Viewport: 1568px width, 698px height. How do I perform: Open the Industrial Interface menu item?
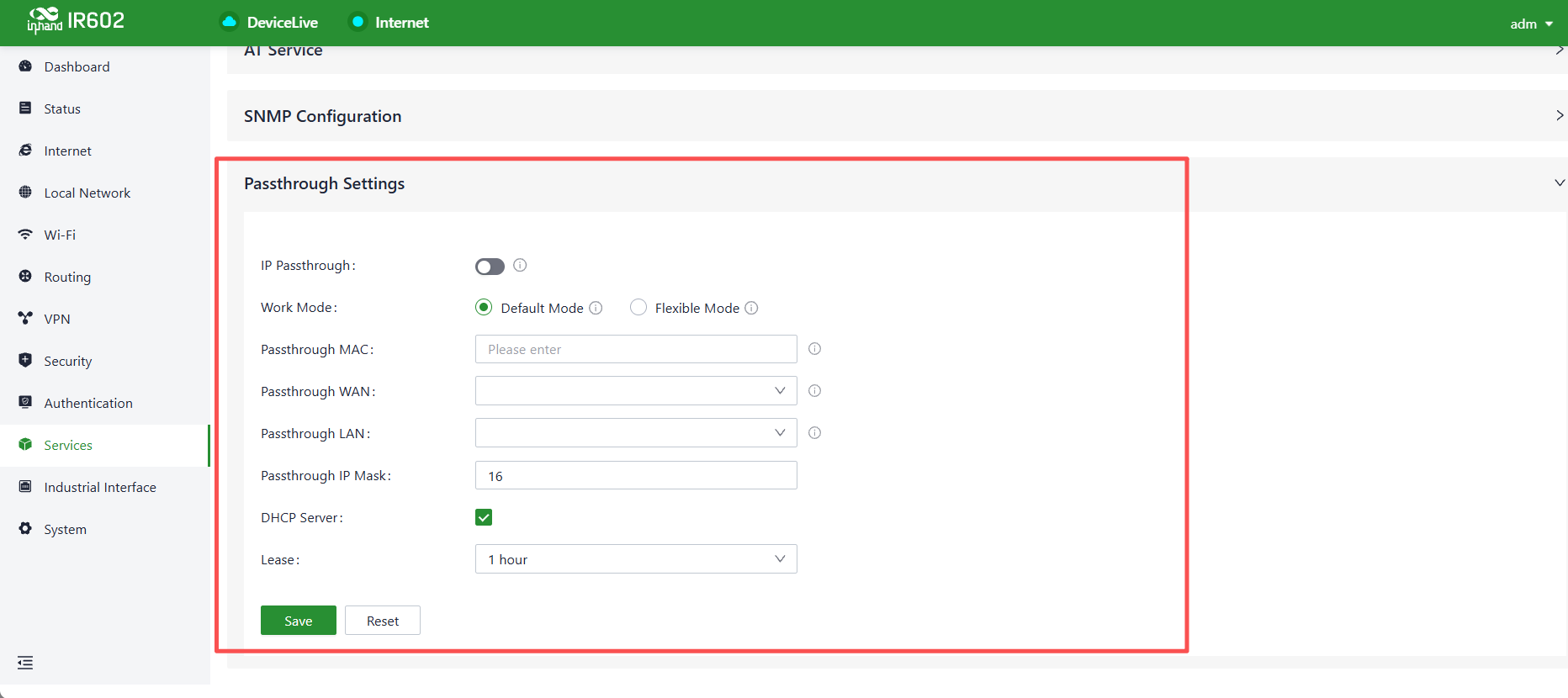pyautogui.click(x=105, y=487)
